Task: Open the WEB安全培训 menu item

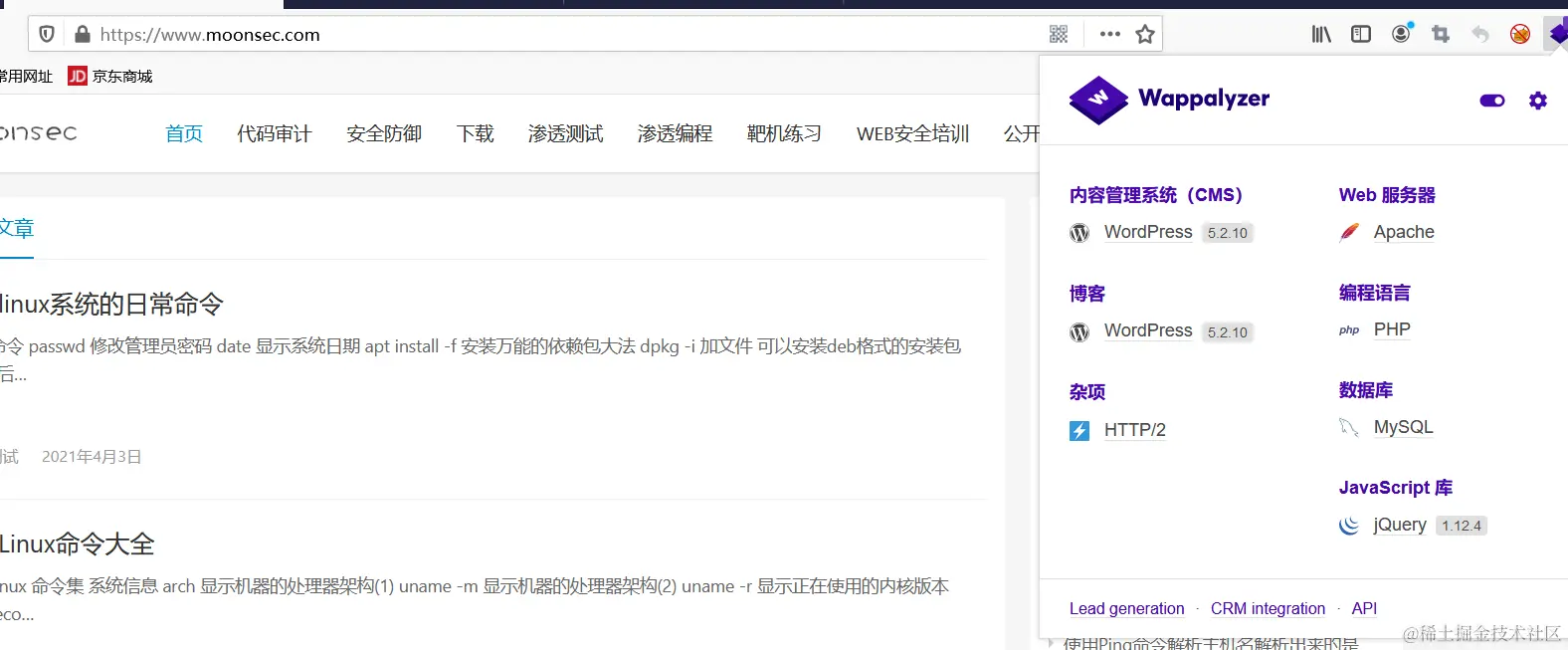Action: (913, 133)
